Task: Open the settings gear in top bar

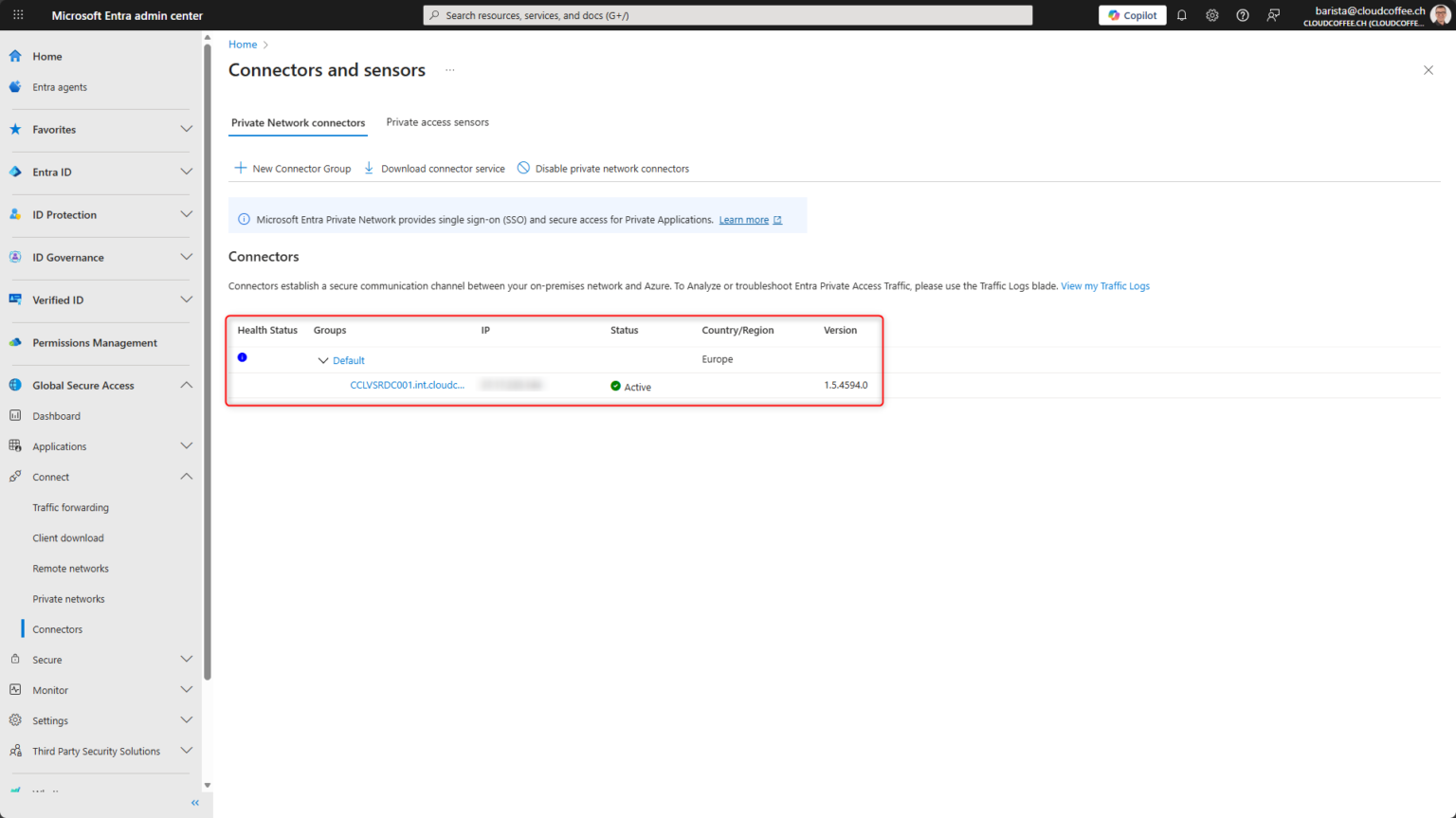Action: coord(1212,15)
